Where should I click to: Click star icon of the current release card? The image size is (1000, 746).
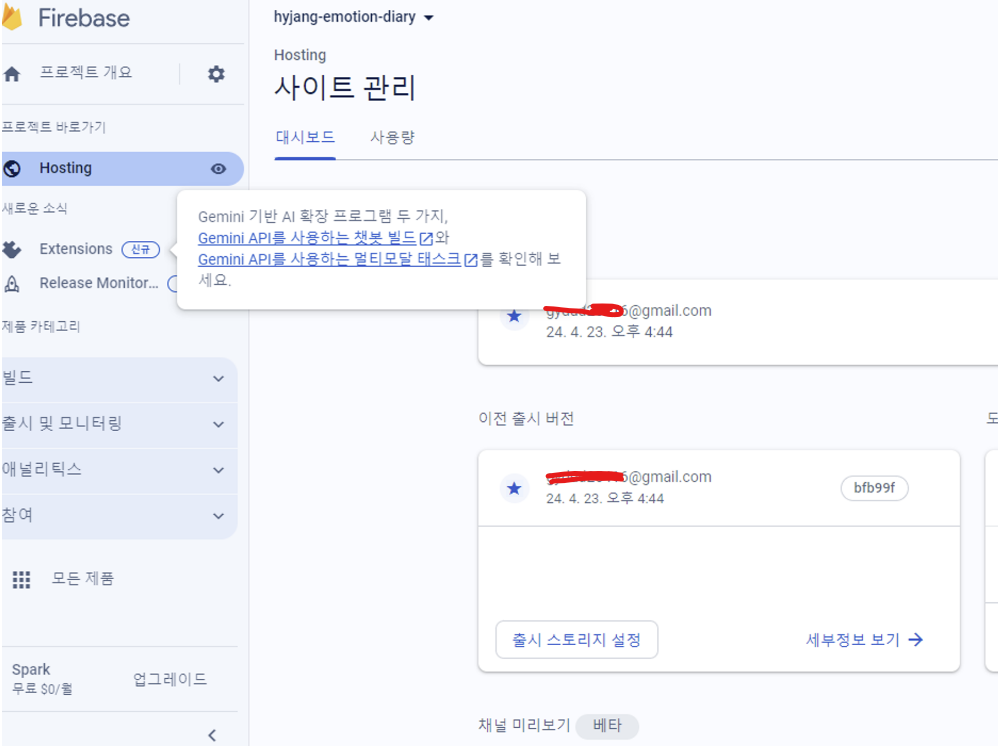pos(514,316)
